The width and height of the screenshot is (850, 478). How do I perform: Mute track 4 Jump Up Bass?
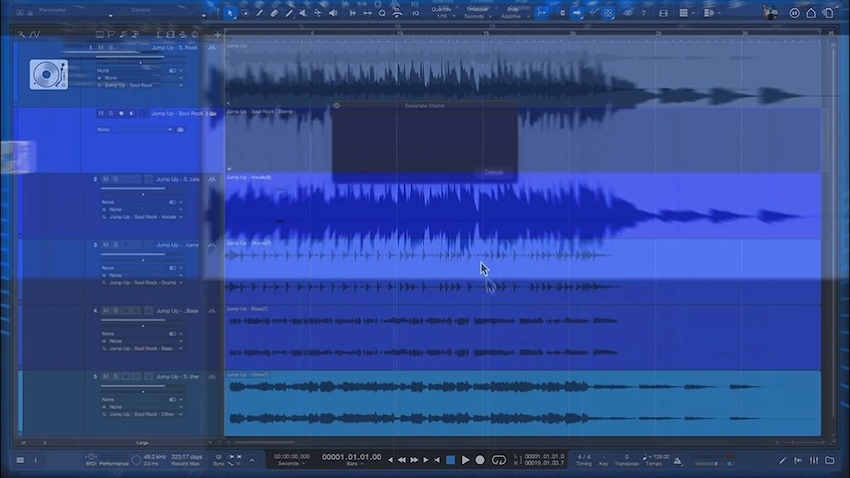(105, 311)
